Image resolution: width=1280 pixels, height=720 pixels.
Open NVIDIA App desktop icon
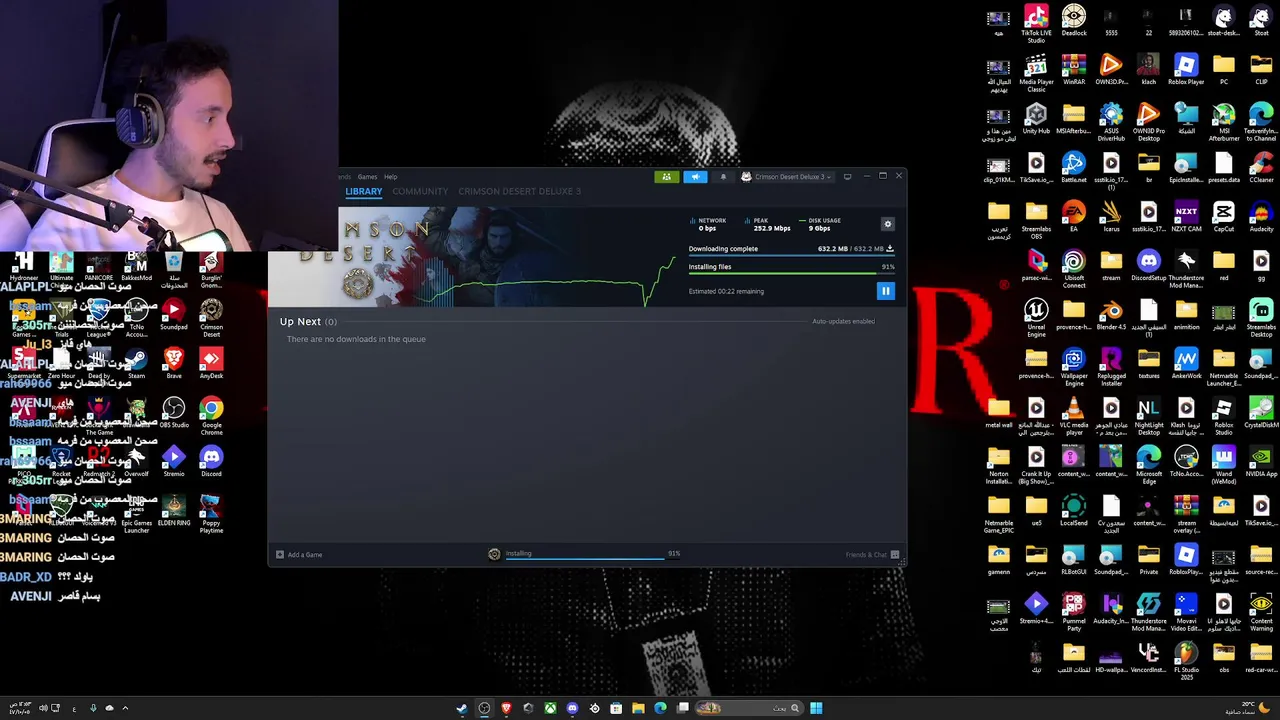point(1261,463)
